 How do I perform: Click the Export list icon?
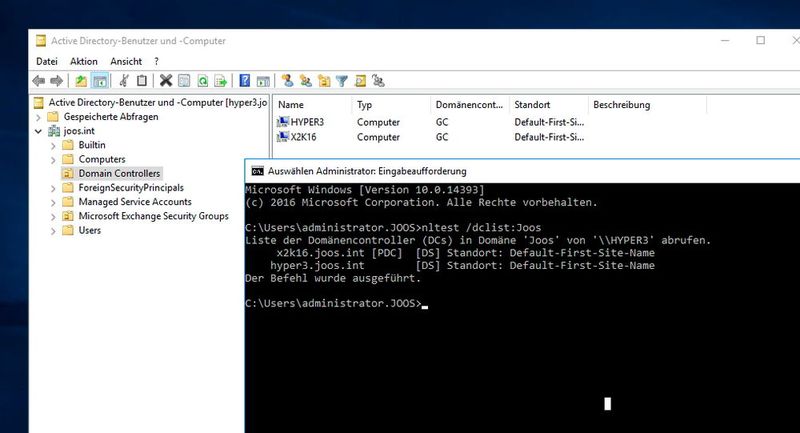(x=220, y=81)
